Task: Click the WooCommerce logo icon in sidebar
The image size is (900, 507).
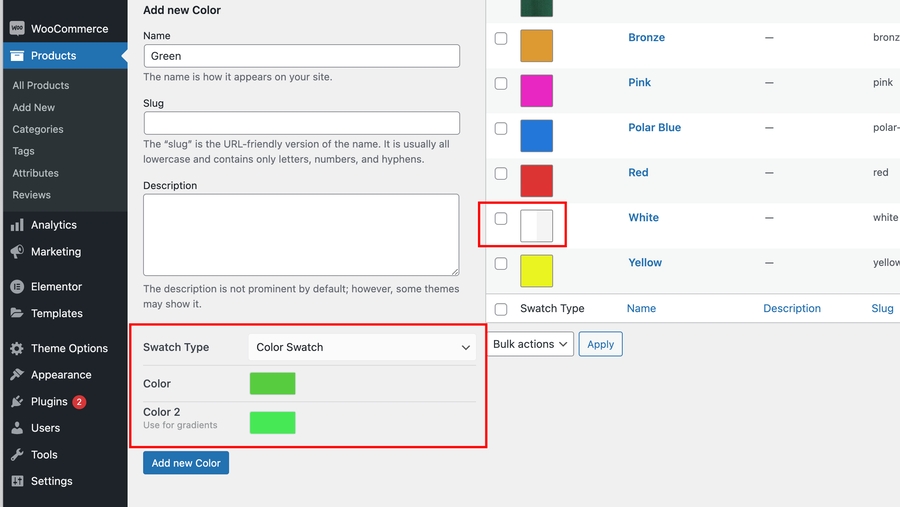Action: click(x=17, y=29)
